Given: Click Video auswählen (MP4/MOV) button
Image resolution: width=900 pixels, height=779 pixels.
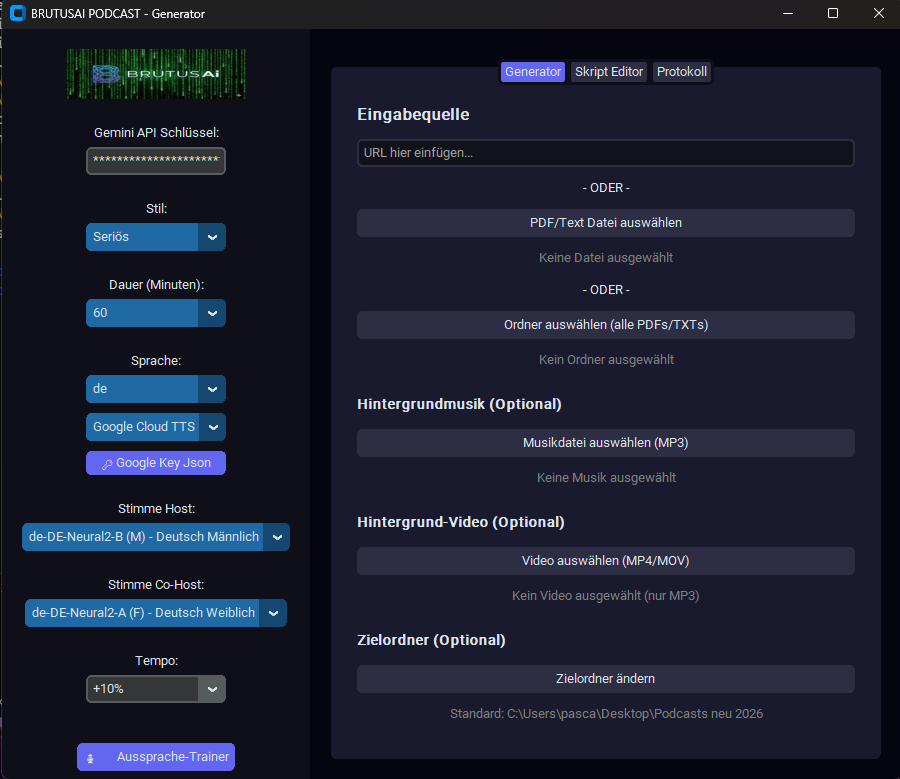Looking at the screenshot, I should 605,560.
